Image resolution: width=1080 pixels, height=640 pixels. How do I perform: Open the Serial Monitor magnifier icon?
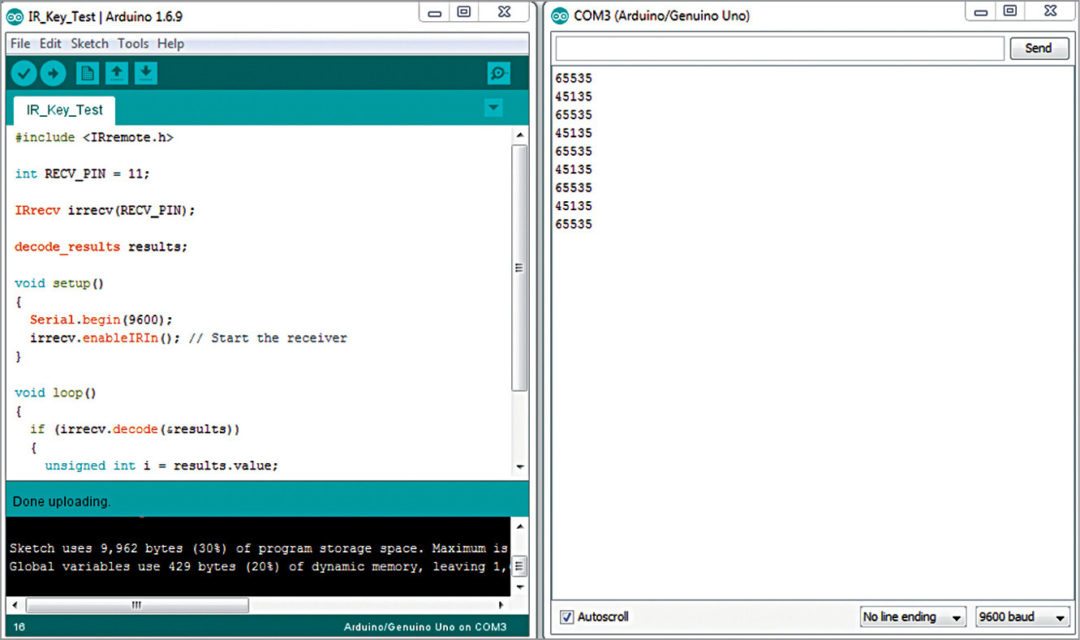[497, 73]
